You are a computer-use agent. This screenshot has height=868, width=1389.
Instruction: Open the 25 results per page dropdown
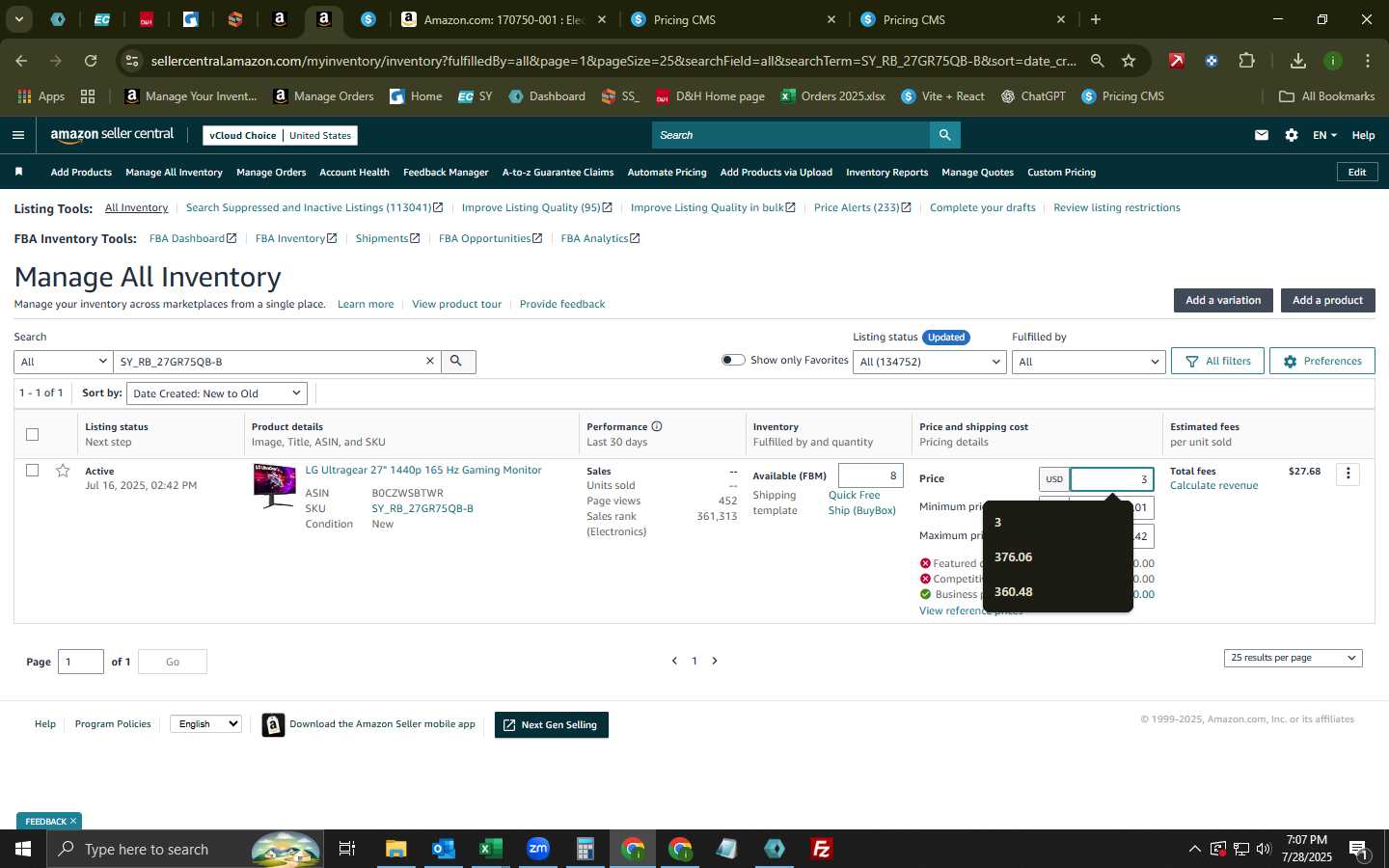click(x=1293, y=658)
